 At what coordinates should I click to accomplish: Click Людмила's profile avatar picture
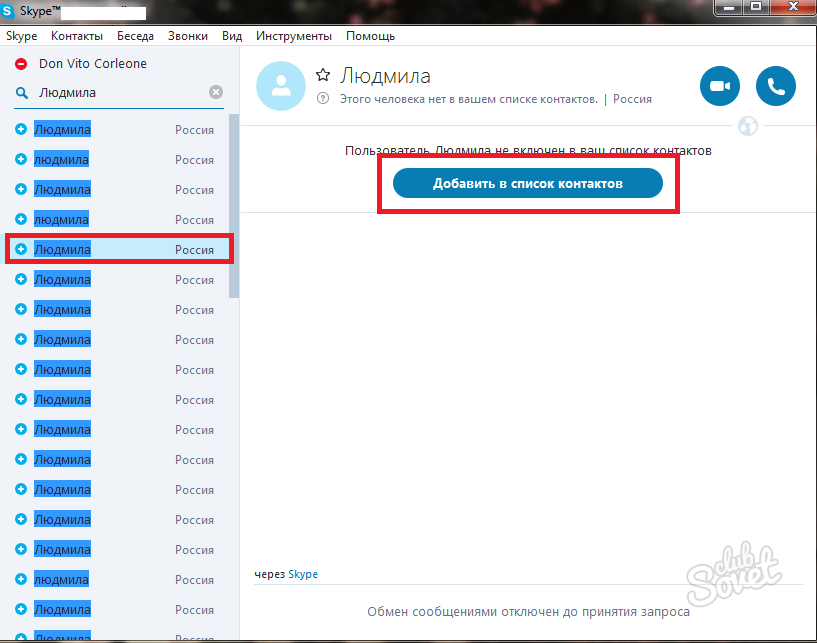281,85
